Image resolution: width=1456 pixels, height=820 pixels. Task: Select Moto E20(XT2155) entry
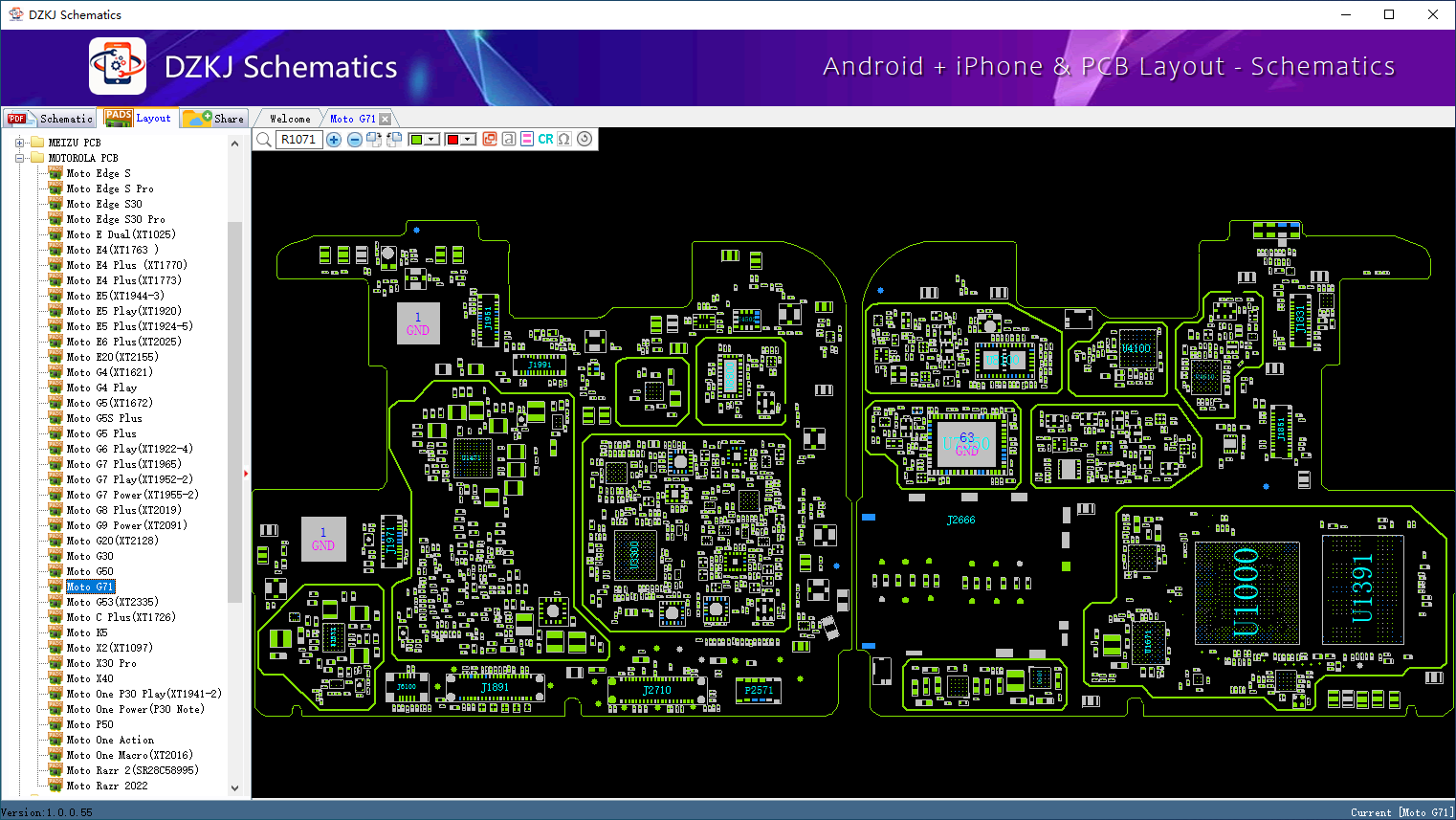tap(112, 357)
